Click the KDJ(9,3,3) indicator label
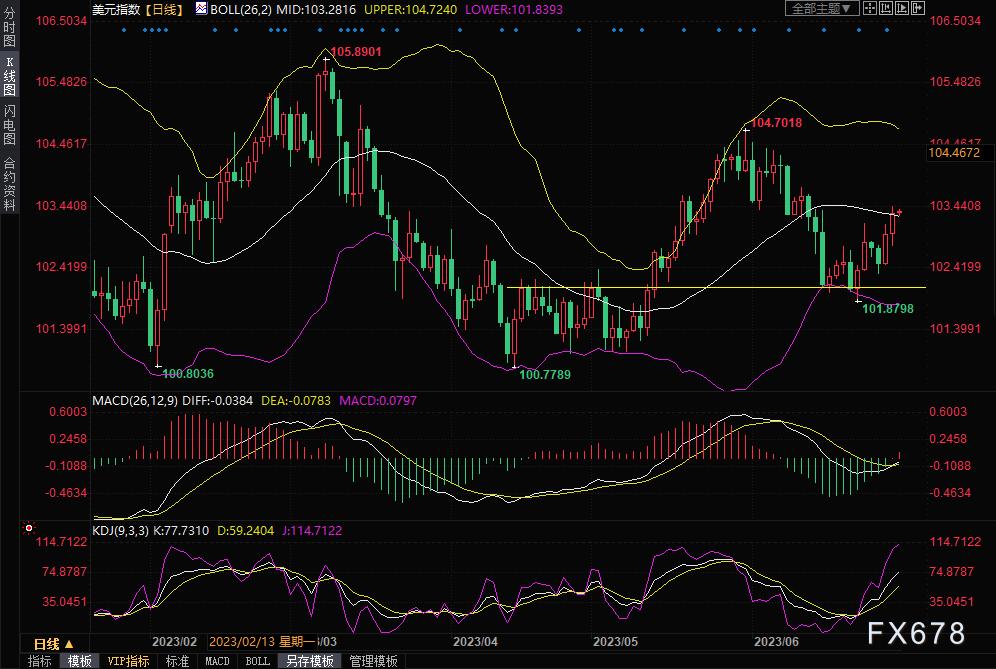The height and width of the screenshot is (669, 996). click(x=120, y=530)
